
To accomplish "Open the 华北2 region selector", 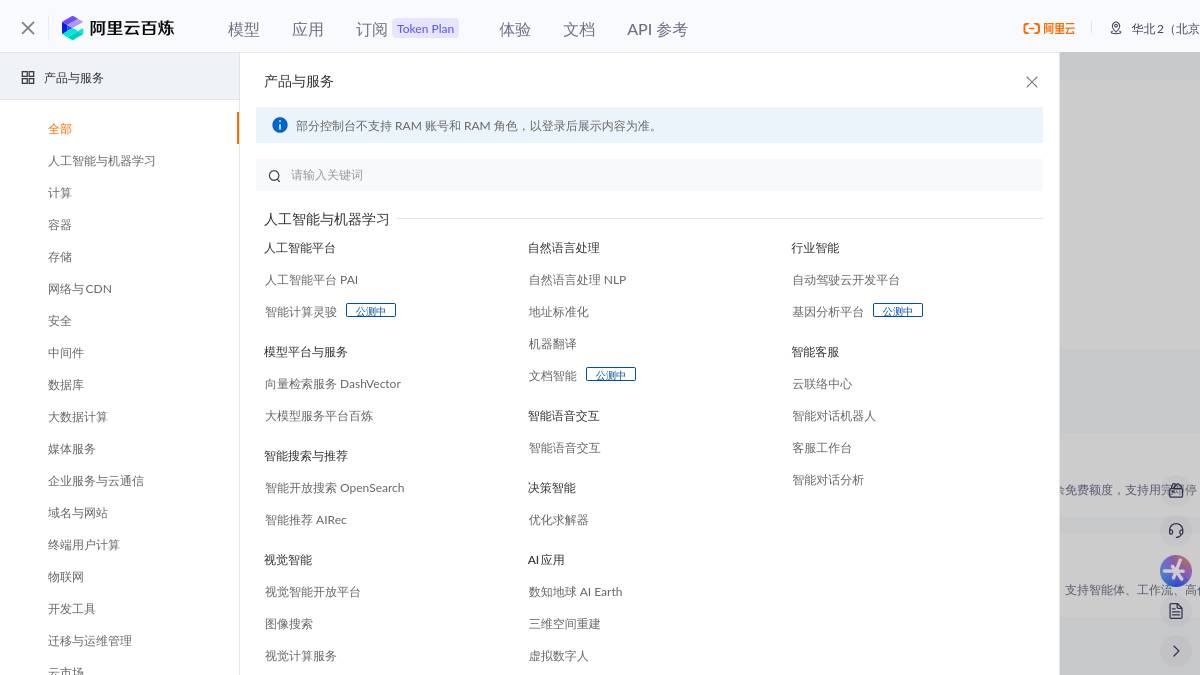I will [x=1155, y=29].
